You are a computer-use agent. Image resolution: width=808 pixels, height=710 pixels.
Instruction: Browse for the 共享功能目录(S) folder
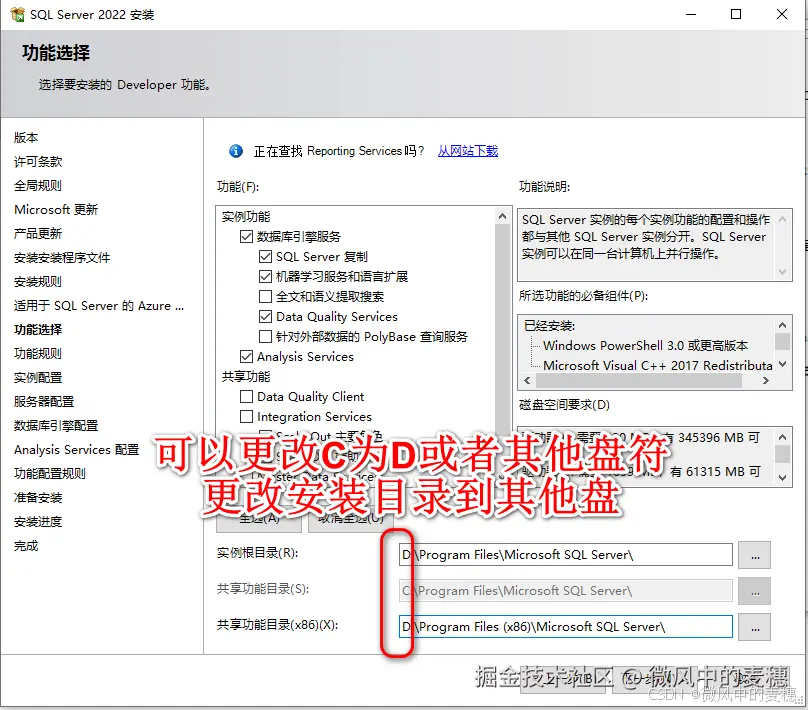[754, 591]
